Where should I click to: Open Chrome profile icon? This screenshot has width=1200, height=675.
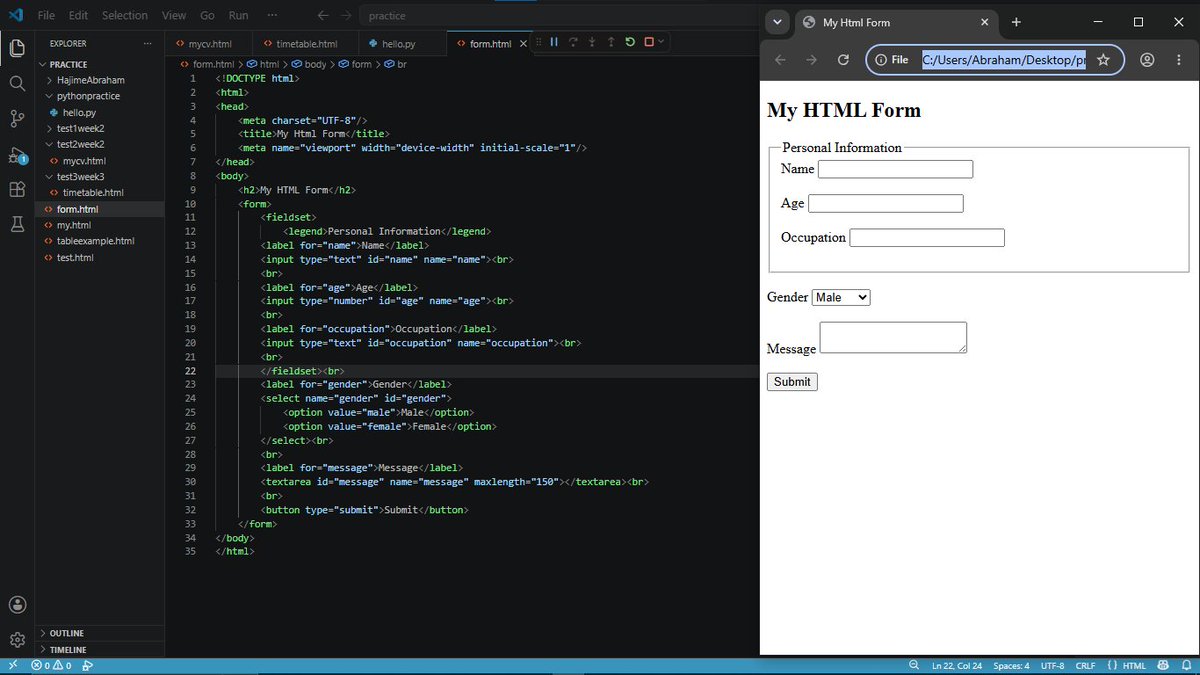(1147, 60)
